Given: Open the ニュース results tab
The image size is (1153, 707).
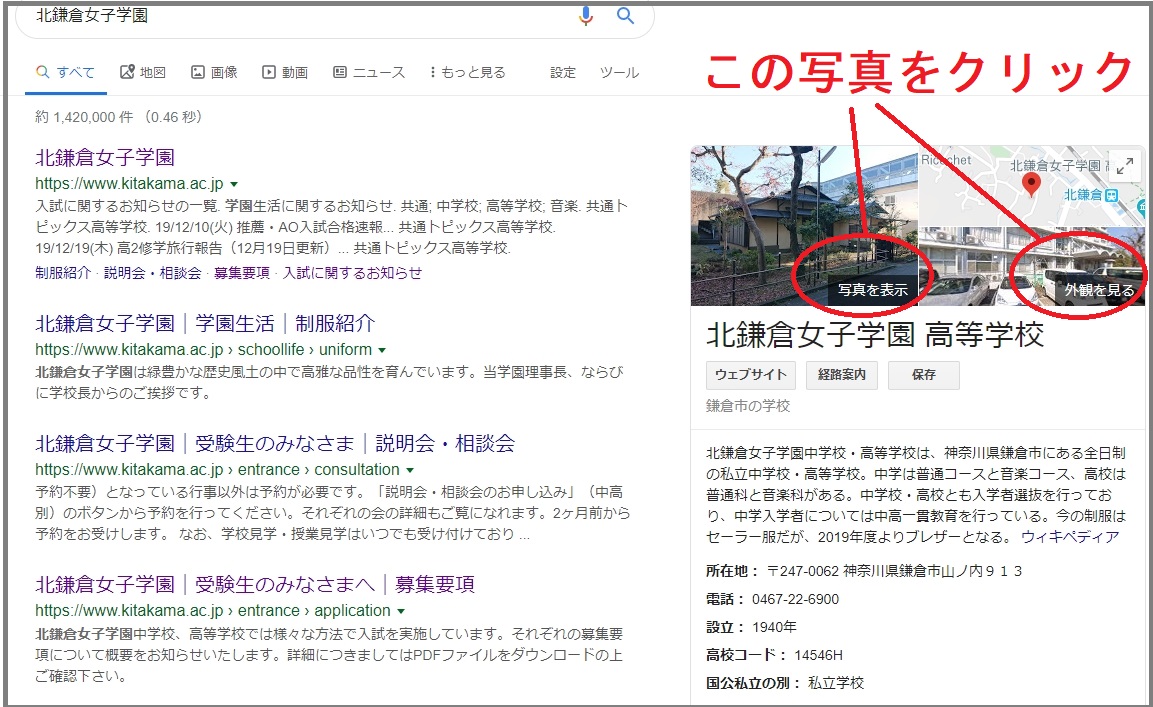Looking at the screenshot, I should 369,72.
